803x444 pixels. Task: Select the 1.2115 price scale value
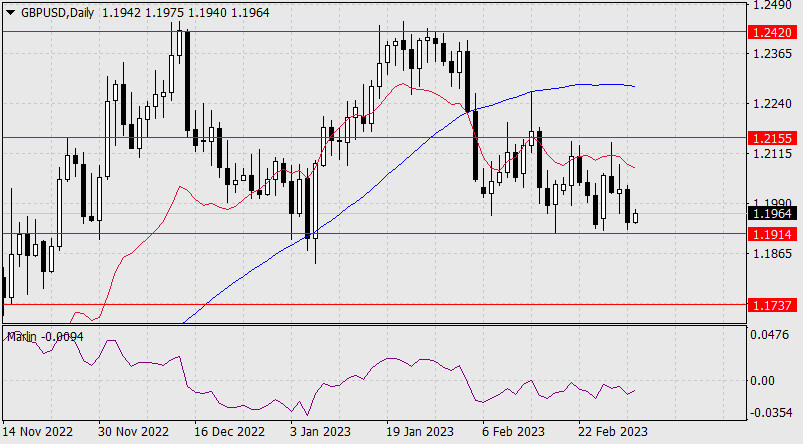[x=772, y=154]
